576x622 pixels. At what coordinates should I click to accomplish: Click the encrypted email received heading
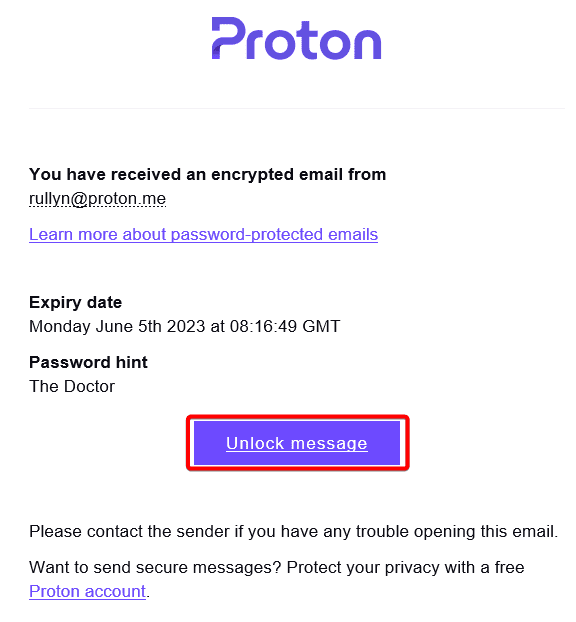(207, 174)
